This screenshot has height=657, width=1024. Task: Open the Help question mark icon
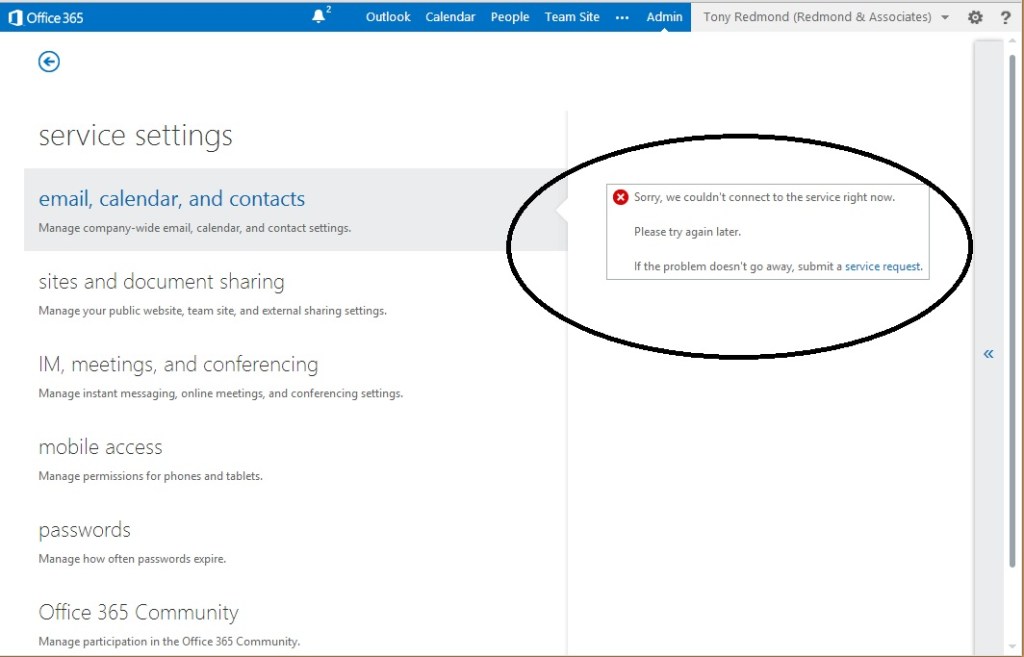point(1006,17)
